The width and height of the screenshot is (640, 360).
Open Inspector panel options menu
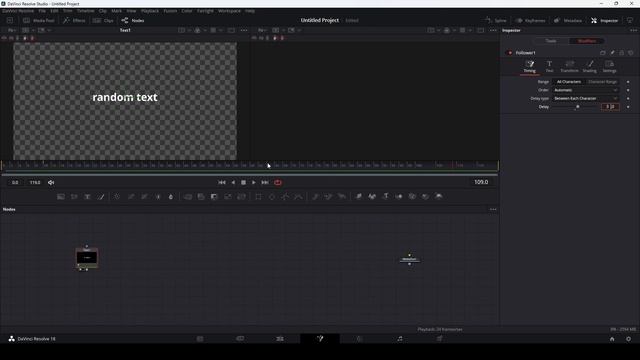pos(633,30)
